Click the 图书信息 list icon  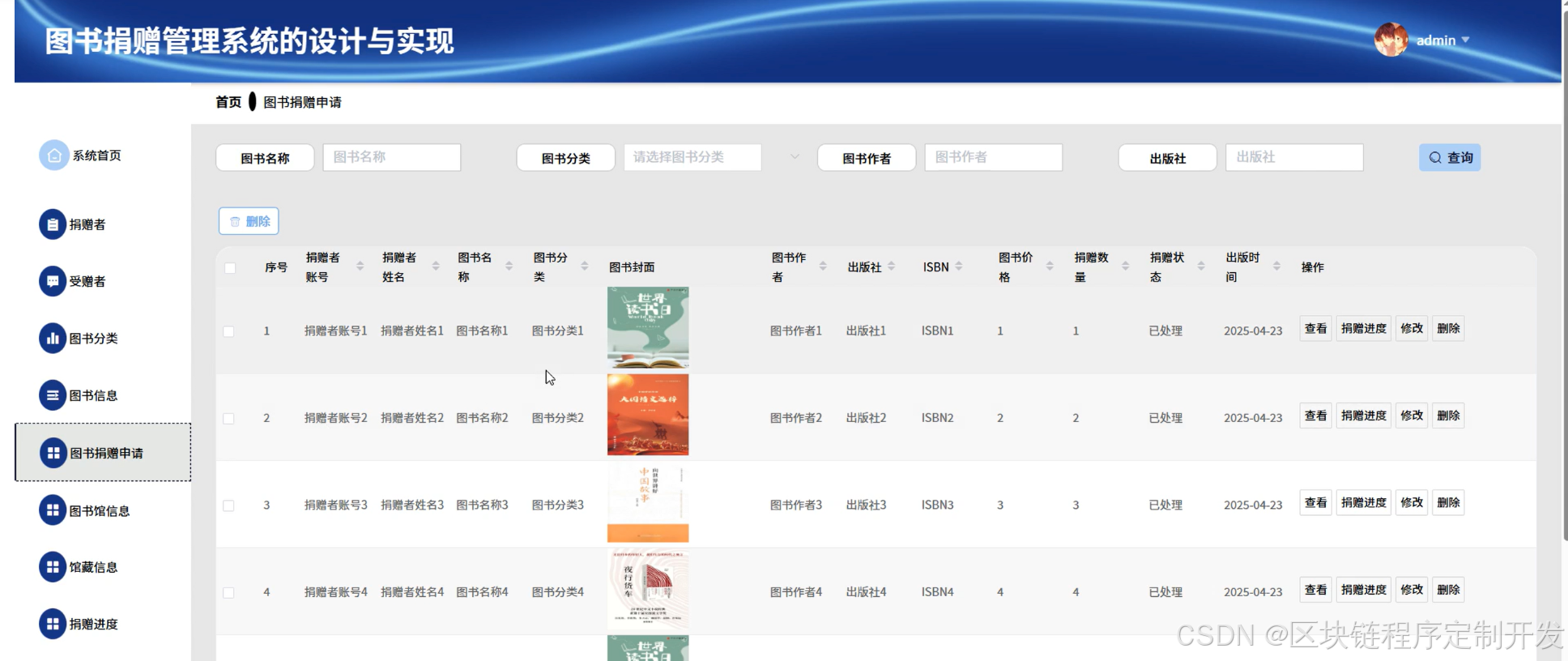tap(53, 395)
